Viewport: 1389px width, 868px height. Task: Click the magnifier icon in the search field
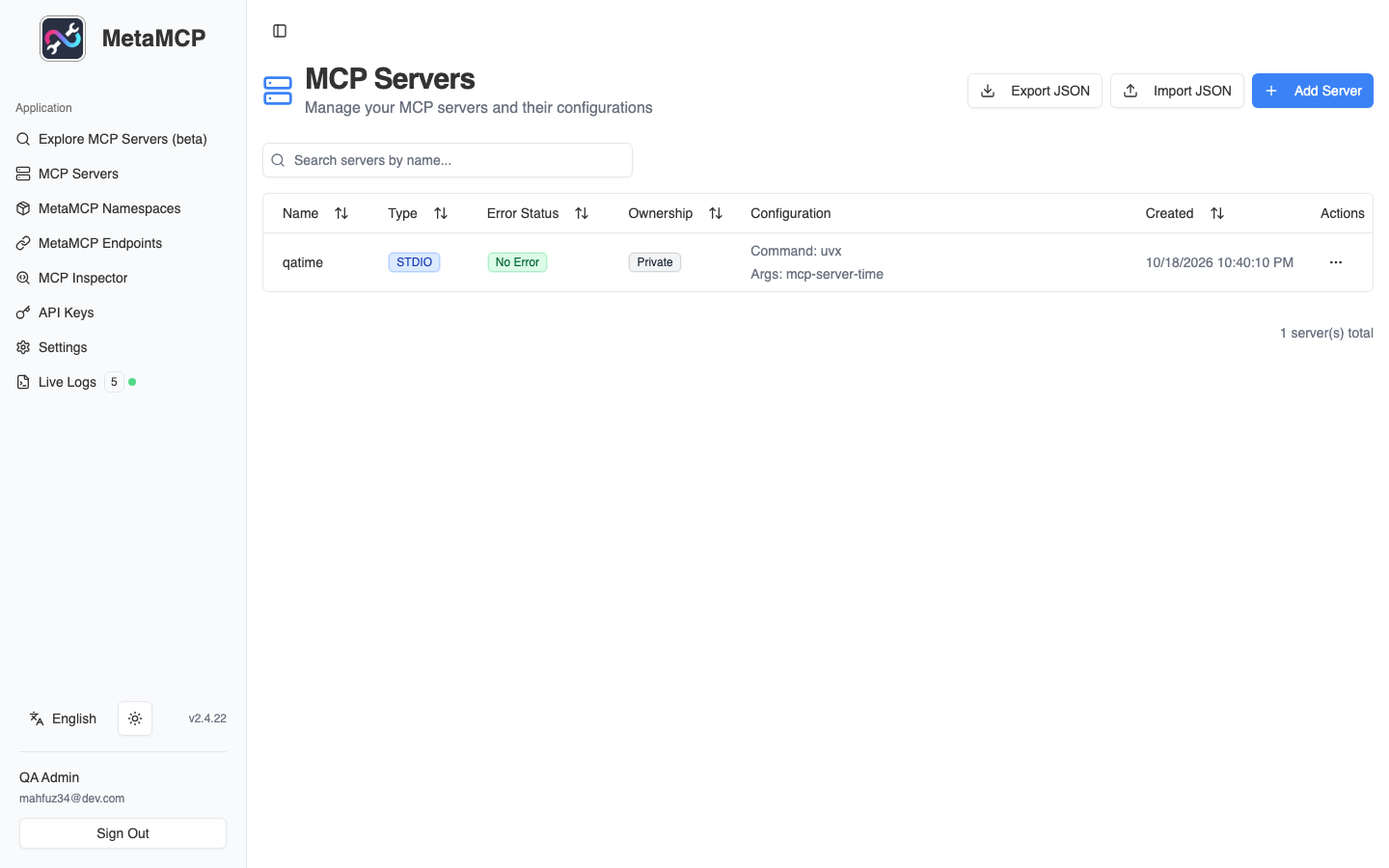pyautogui.click(x=278, y=160)
